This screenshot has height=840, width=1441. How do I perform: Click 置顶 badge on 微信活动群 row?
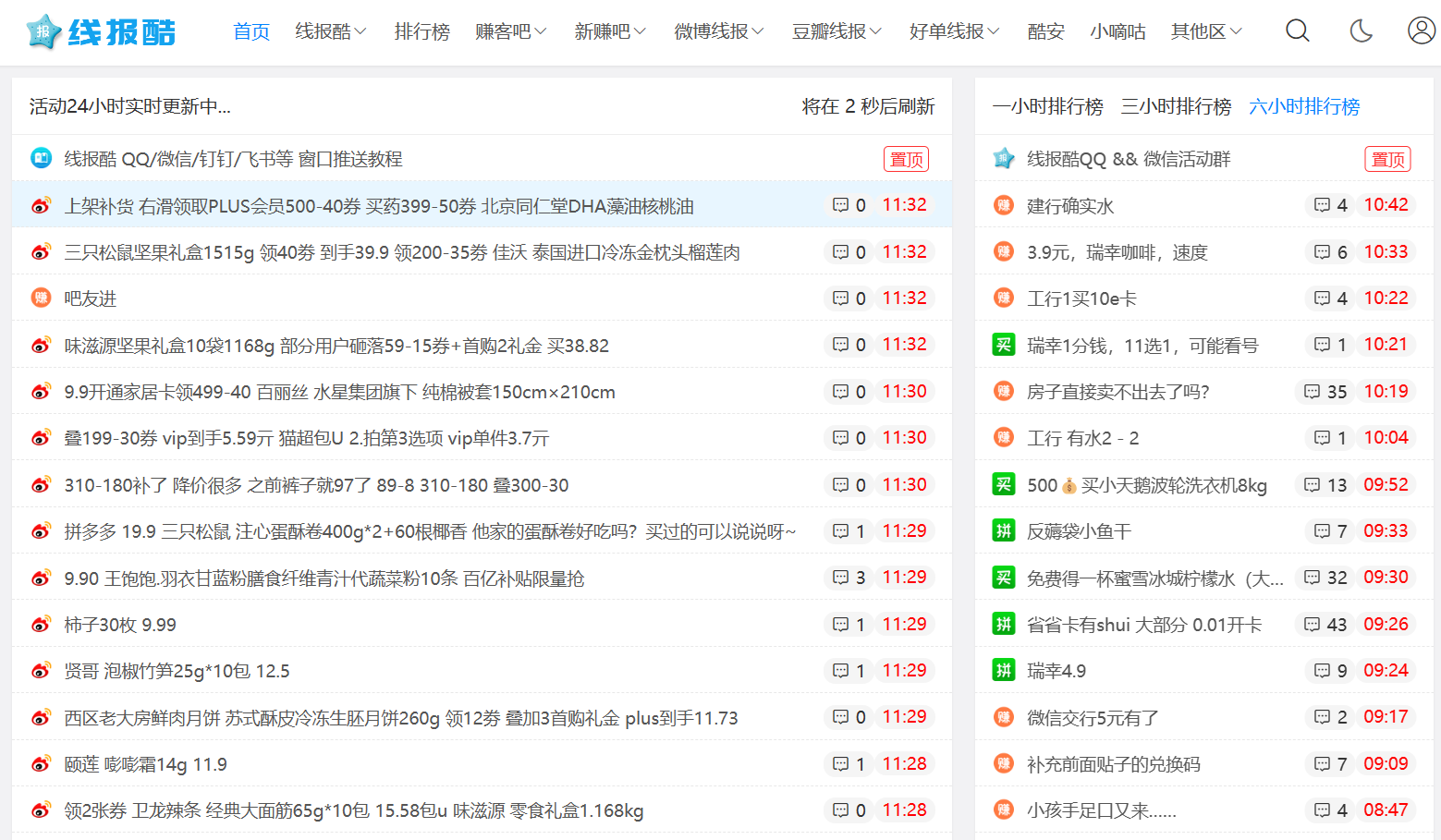click(1387, 159)
